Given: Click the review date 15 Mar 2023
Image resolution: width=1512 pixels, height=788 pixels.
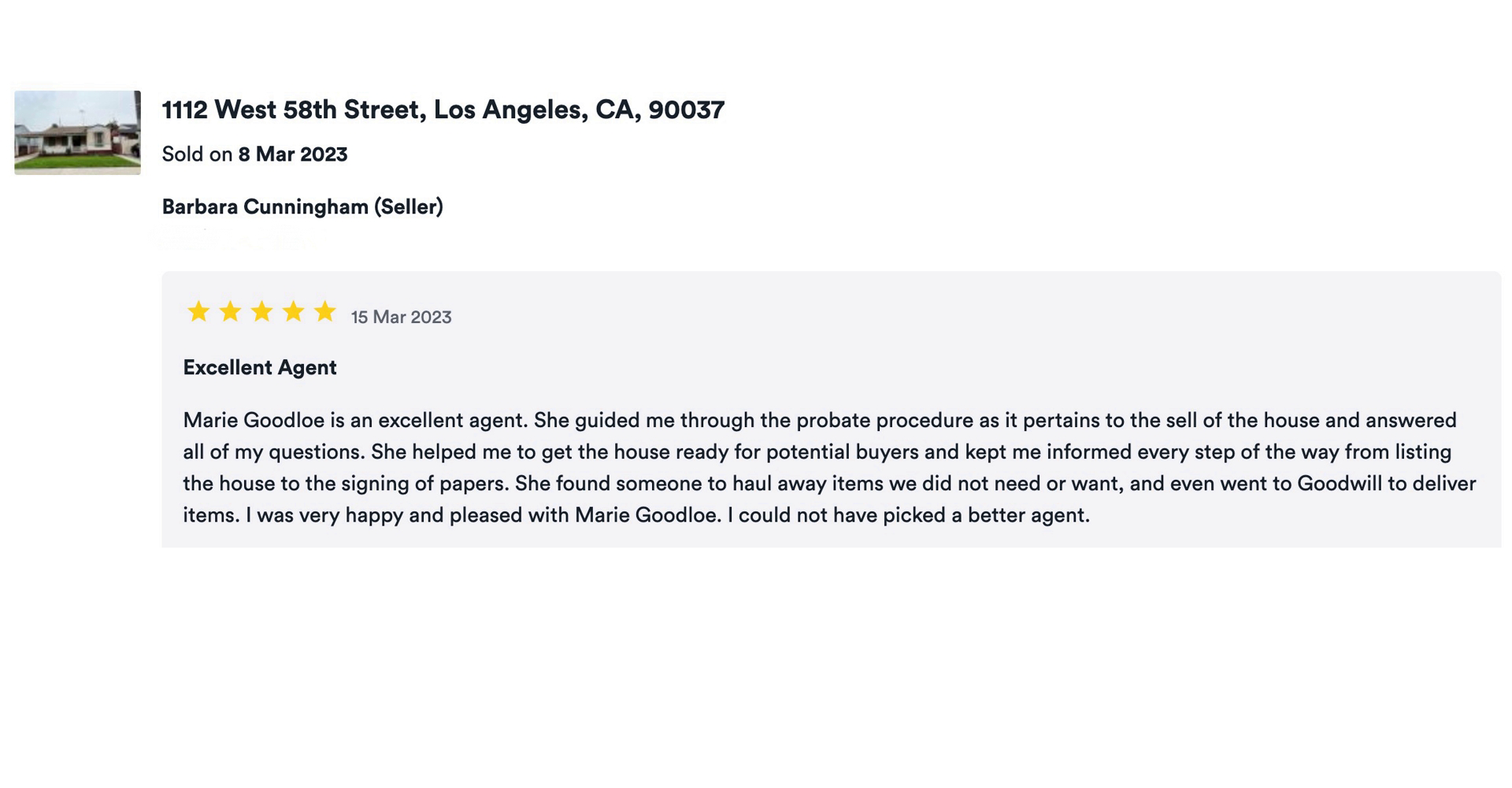Looking at the screenshot, I should coord(401,317).
